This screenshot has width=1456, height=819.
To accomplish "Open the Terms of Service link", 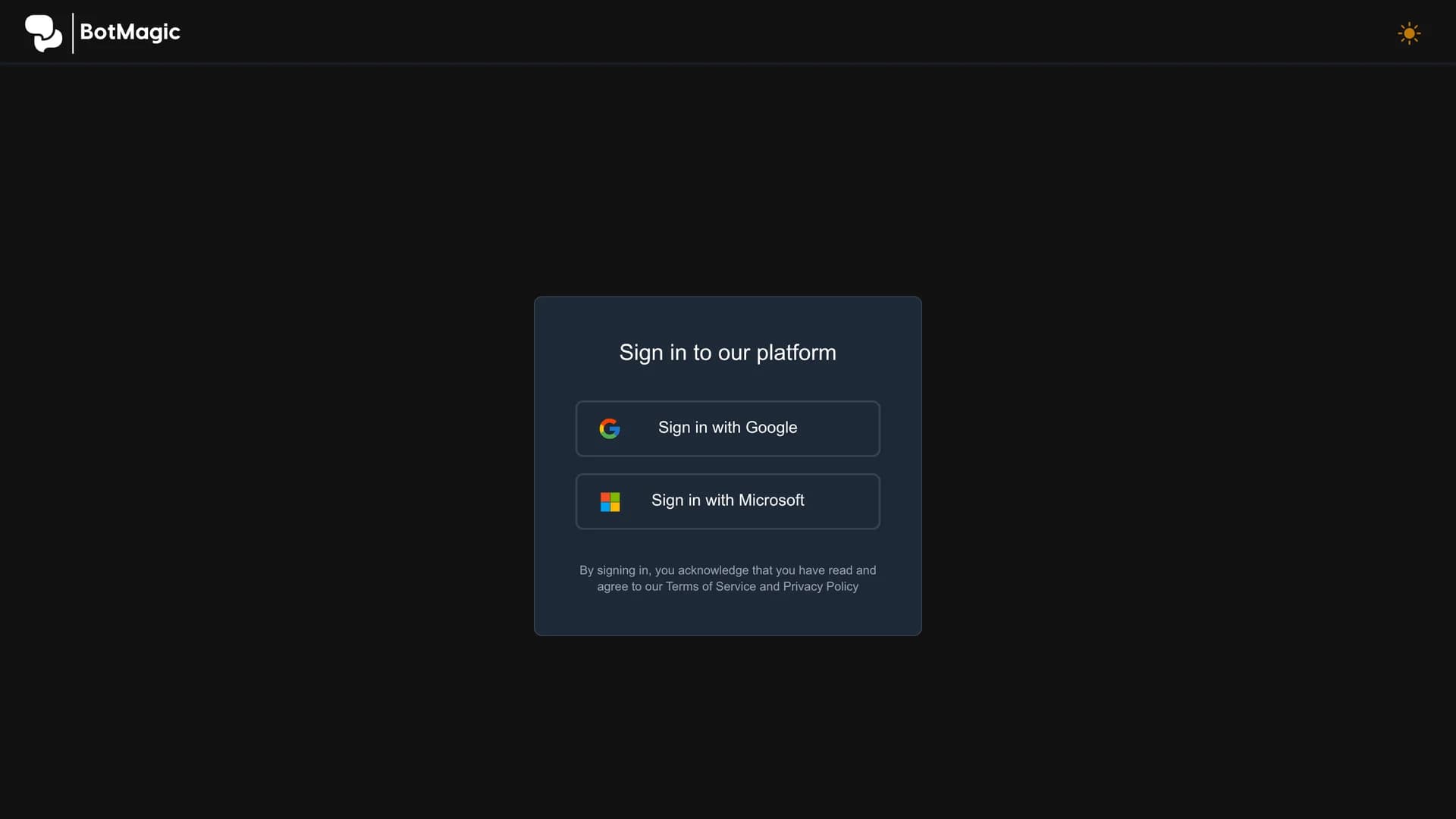I will 711,587.
